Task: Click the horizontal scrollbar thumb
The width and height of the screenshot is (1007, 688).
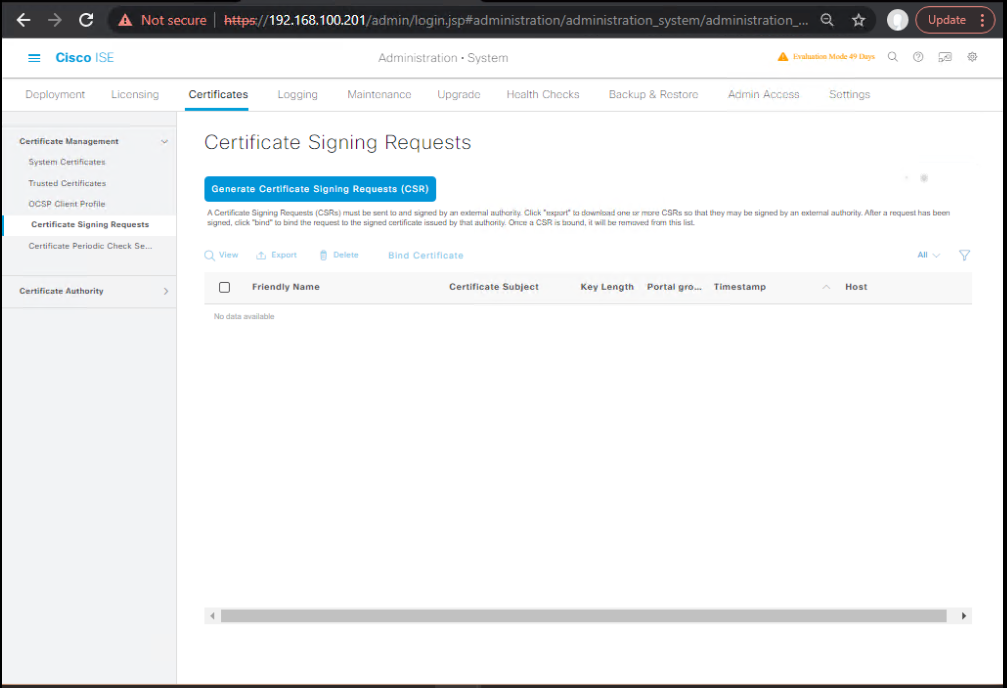Action: tap(584, 616)
